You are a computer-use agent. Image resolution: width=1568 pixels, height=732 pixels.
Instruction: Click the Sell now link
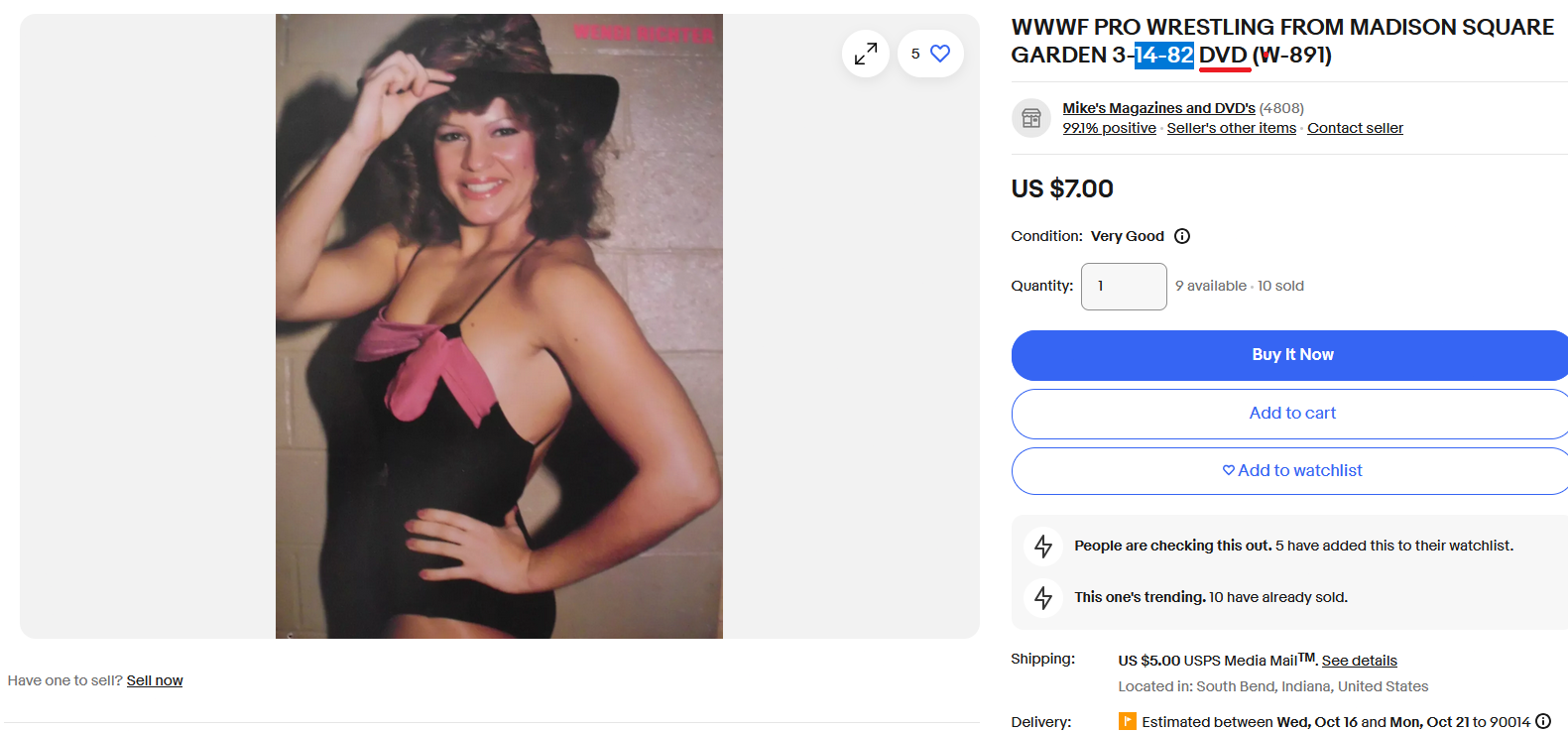(x=155, y=680)
